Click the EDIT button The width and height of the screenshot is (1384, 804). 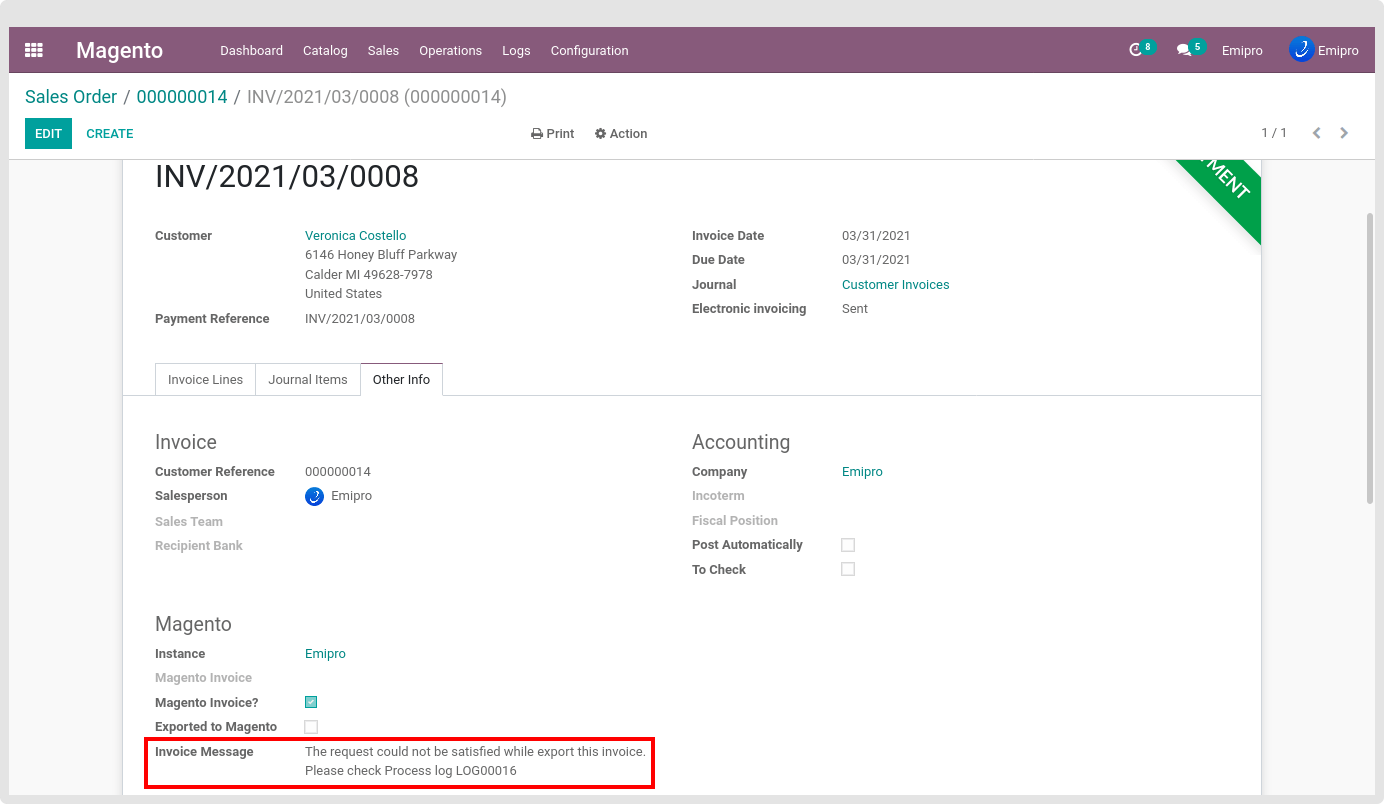click(48, 133)
